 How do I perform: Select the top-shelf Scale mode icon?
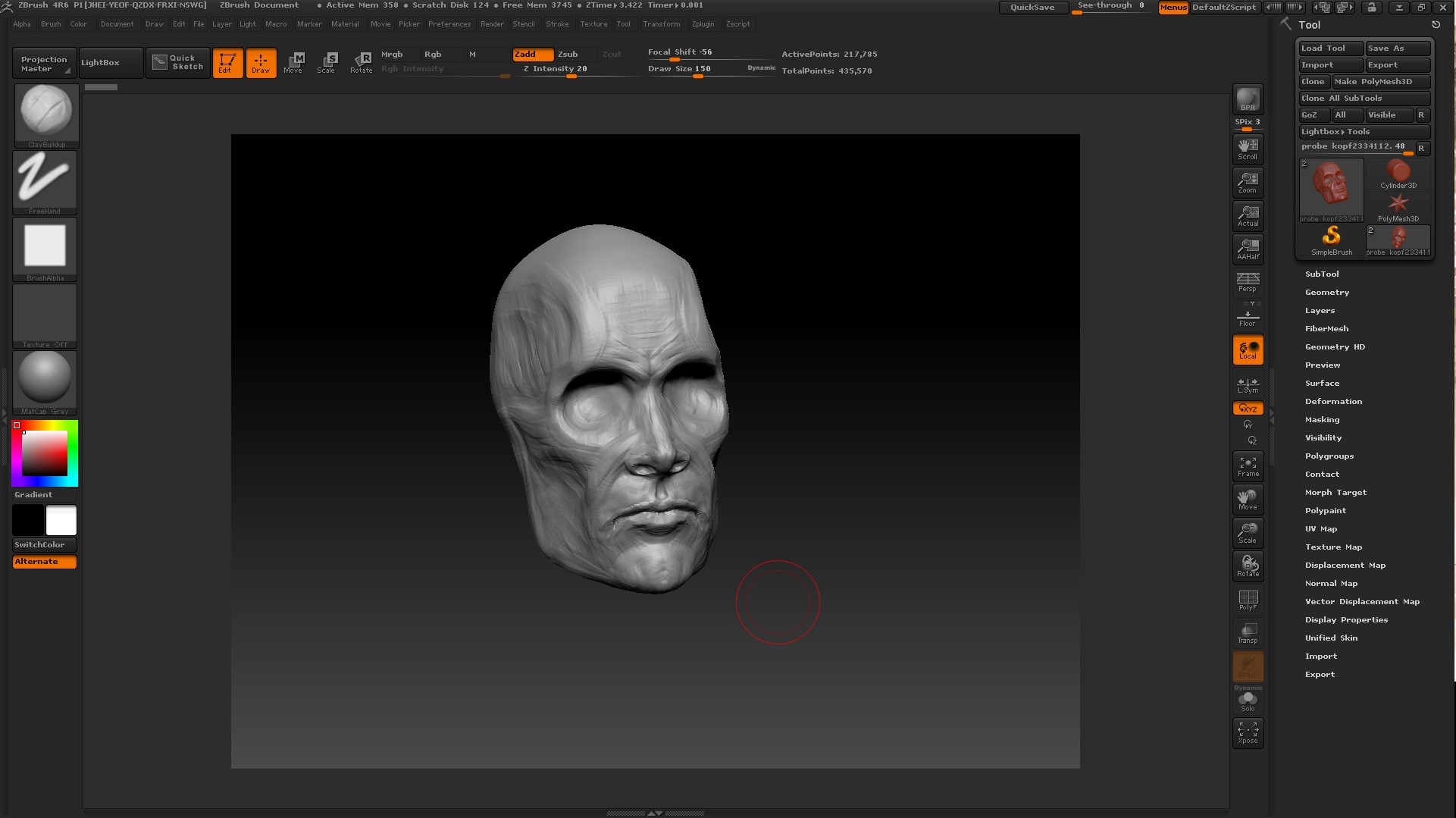coord(327,62)
